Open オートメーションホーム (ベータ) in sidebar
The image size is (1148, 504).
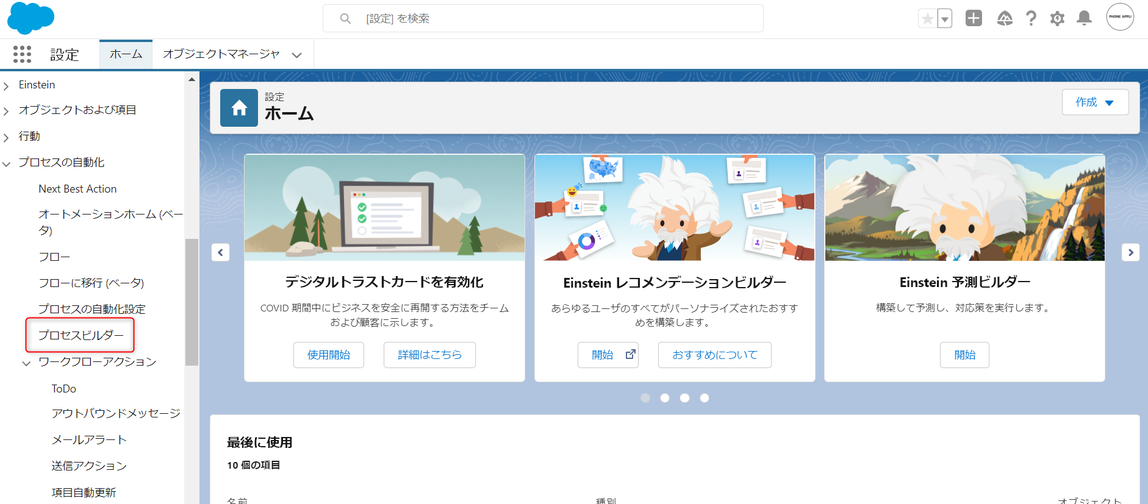111,222
